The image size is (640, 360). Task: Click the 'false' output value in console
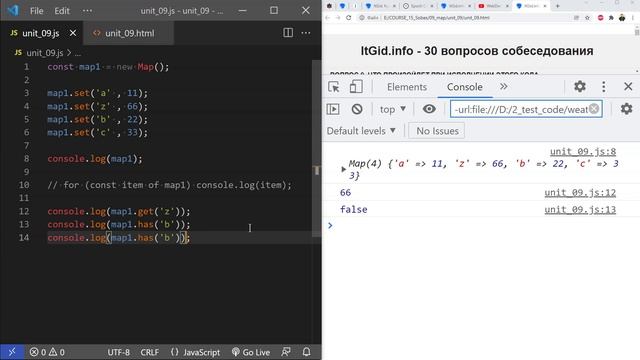tap(353, 210)
